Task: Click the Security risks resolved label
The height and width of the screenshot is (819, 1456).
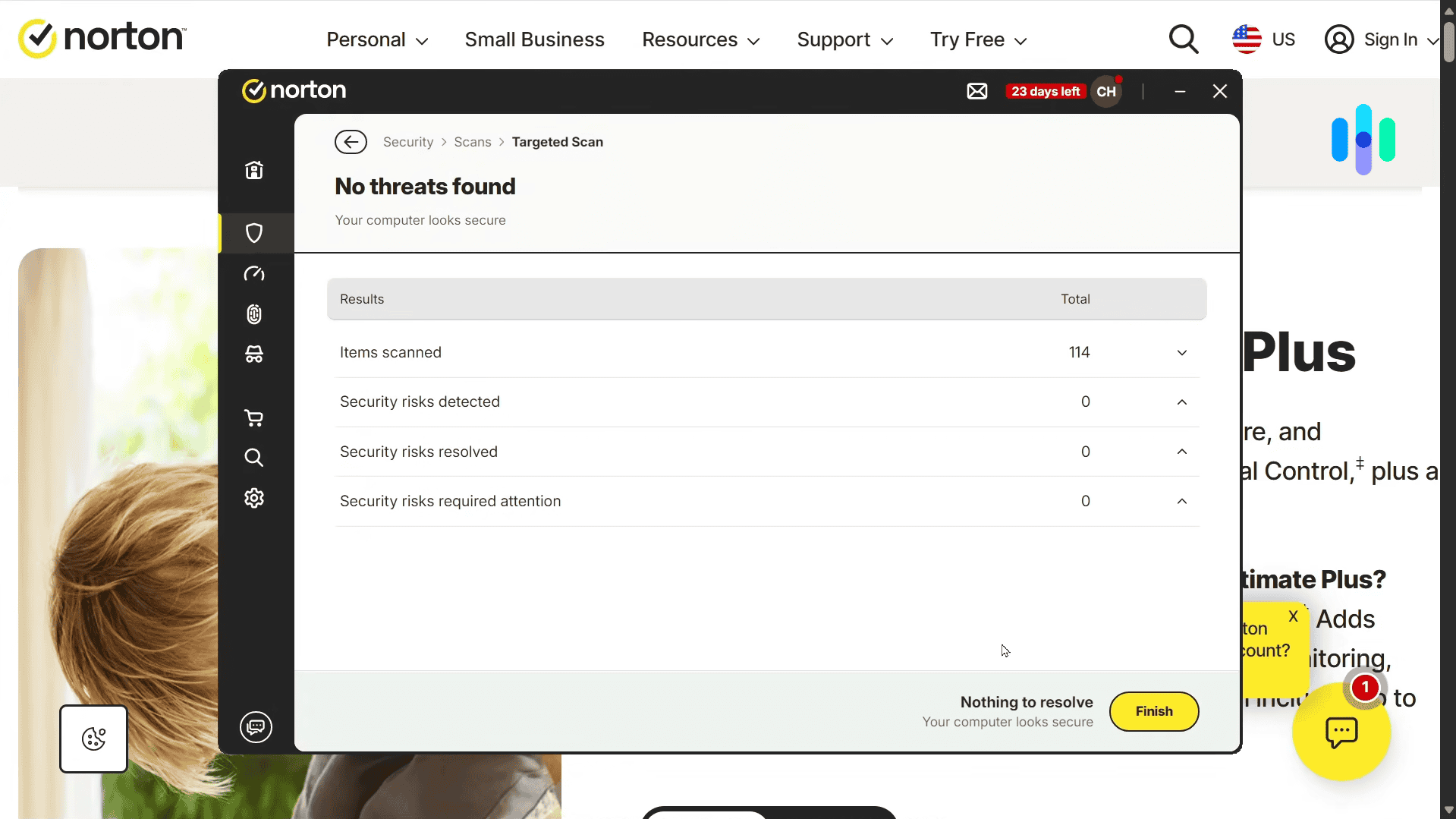Action: tap(419, 452)
